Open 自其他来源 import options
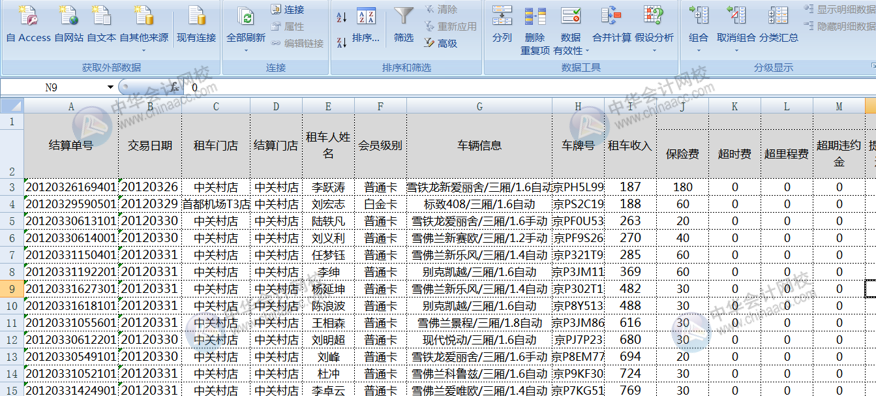This screenshot has height=399, width=877. (144, 28)
